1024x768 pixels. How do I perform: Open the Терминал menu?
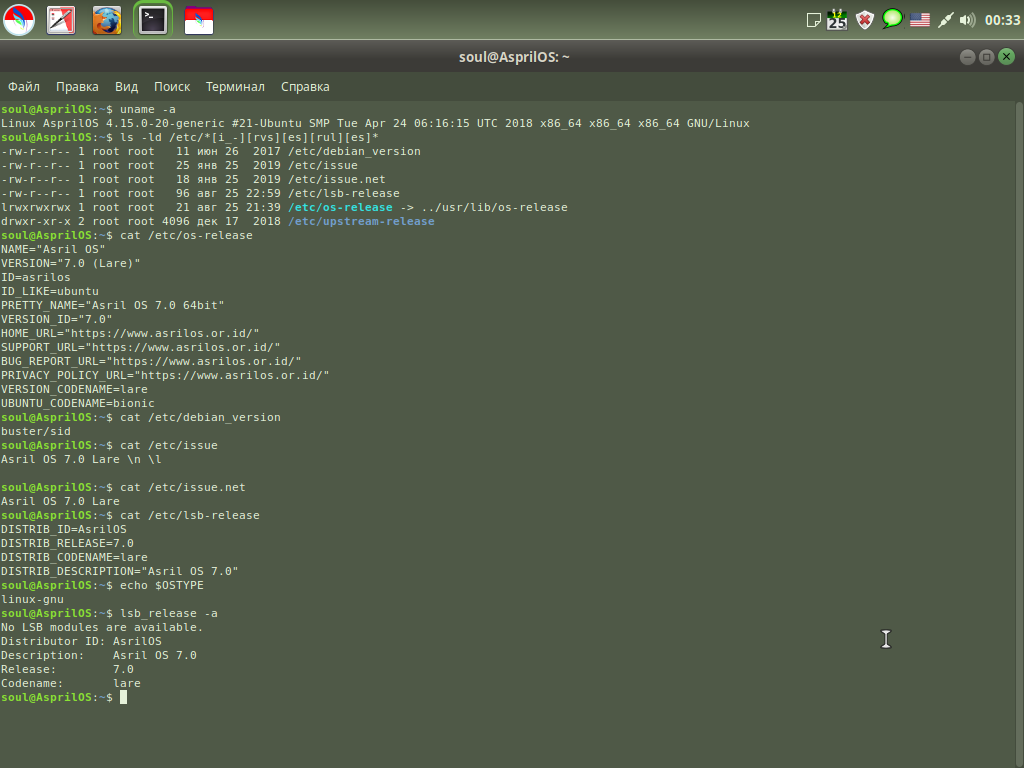click(235, 86)
